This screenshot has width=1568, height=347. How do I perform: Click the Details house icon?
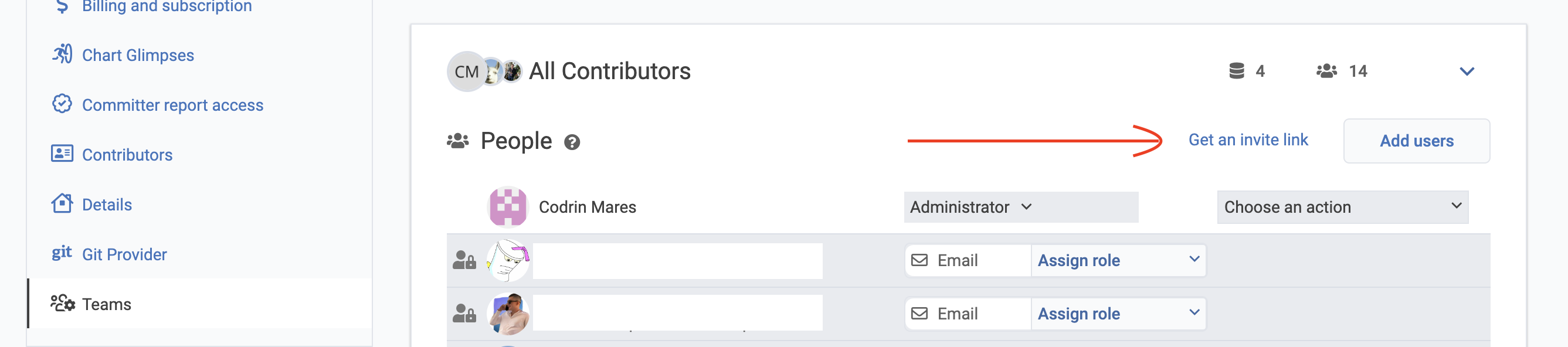coord(62,203)
